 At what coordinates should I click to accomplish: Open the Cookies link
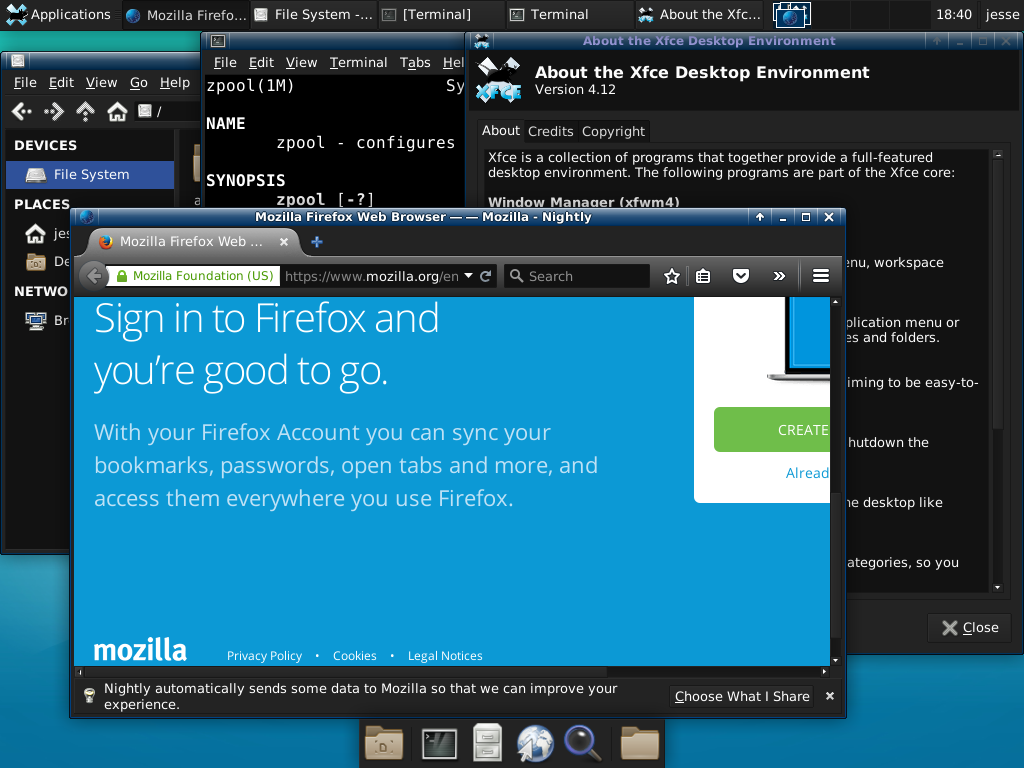pos(355,656)
